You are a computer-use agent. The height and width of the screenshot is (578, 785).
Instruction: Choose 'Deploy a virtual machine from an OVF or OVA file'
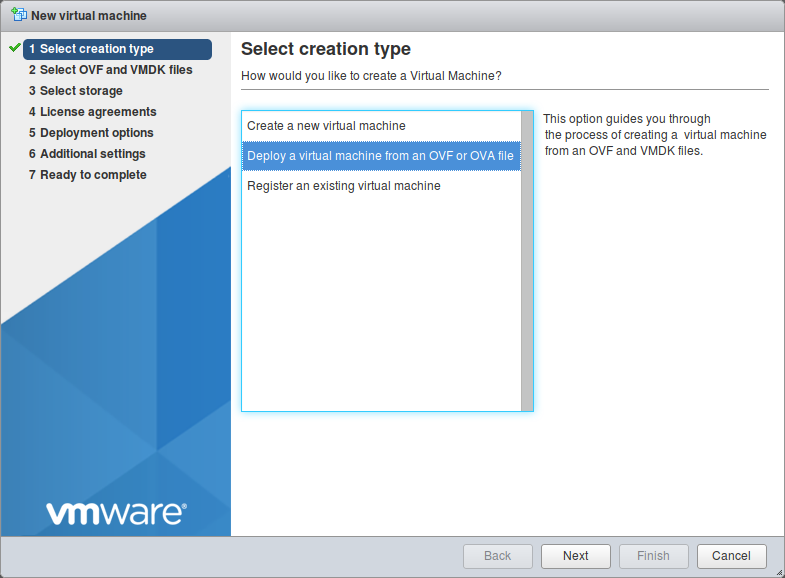coord(380,156)
